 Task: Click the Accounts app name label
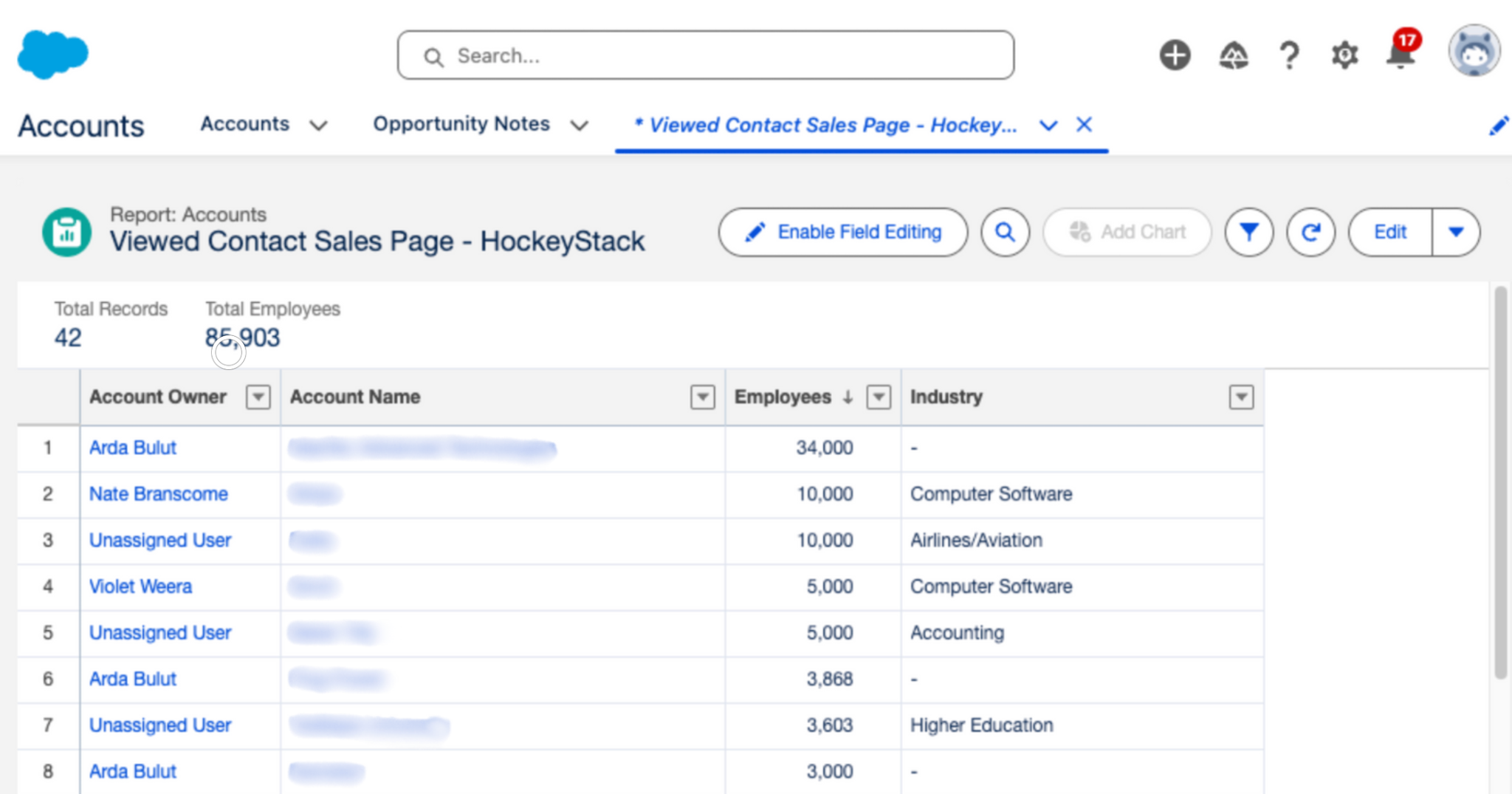point(81,126)
